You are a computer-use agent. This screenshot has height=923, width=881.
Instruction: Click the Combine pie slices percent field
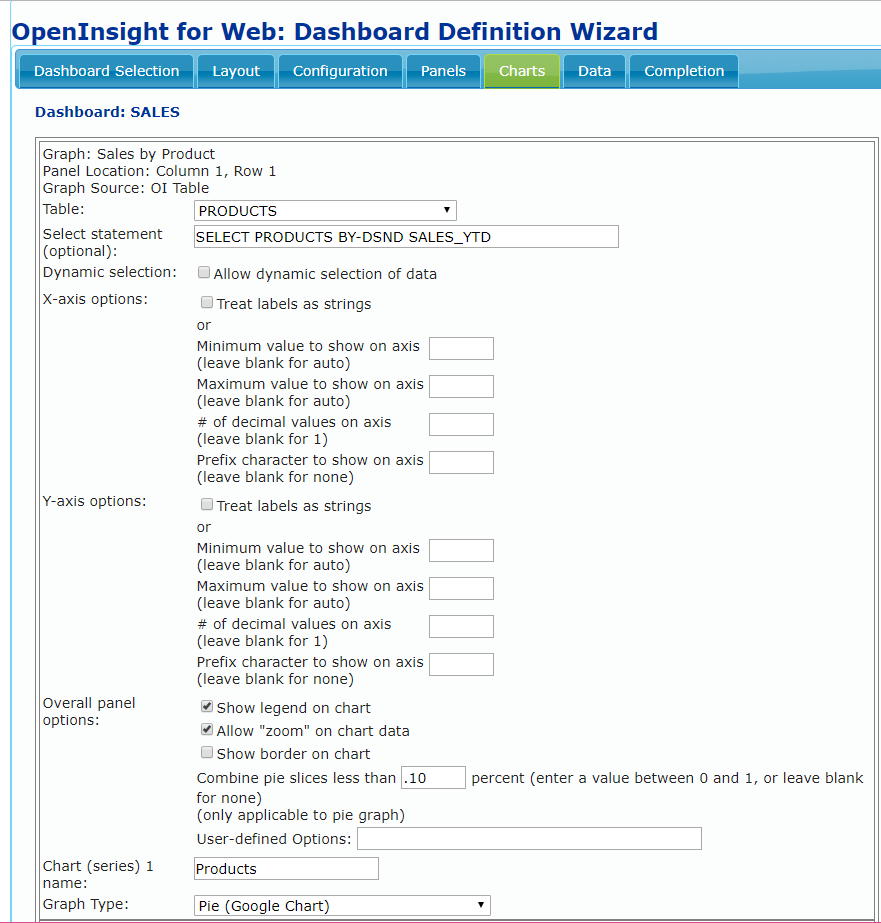[x=434, y=778]
